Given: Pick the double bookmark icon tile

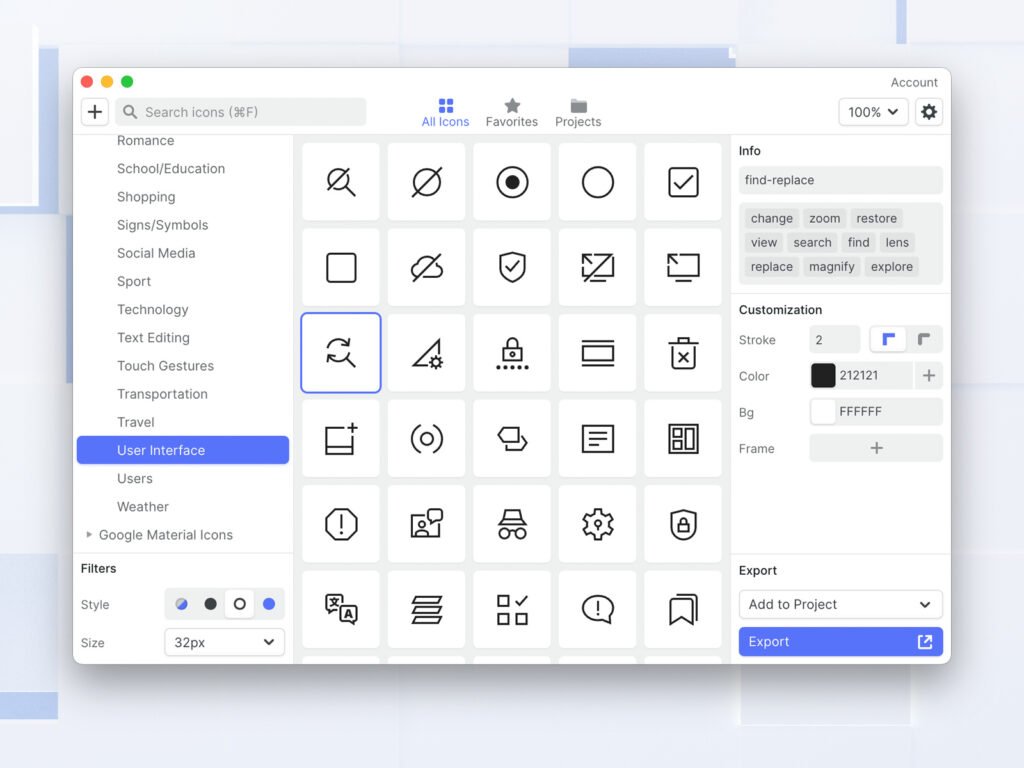Looking at the screenshot, I should 682,609.
